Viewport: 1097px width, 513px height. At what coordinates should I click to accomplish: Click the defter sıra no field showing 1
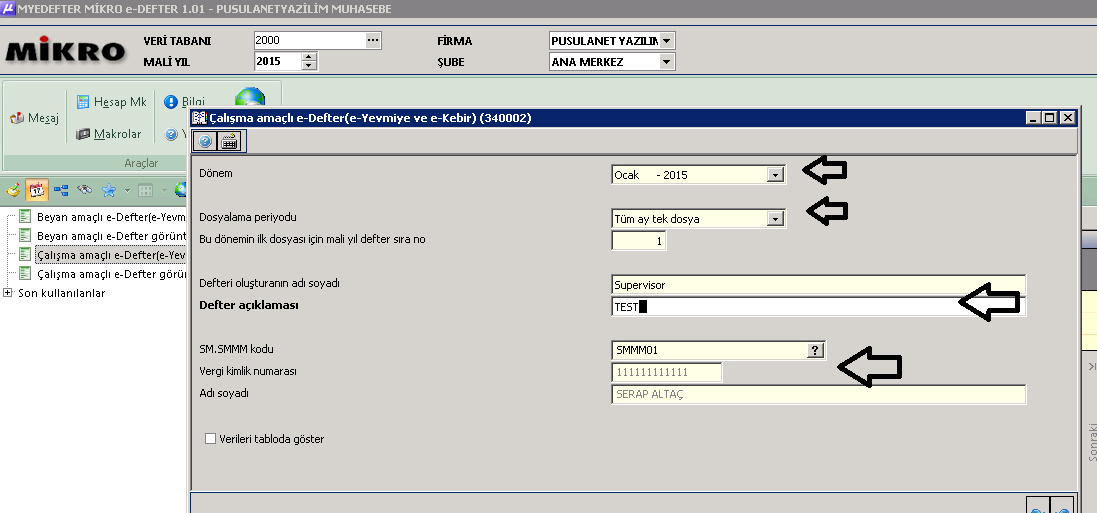click(638, 241)
